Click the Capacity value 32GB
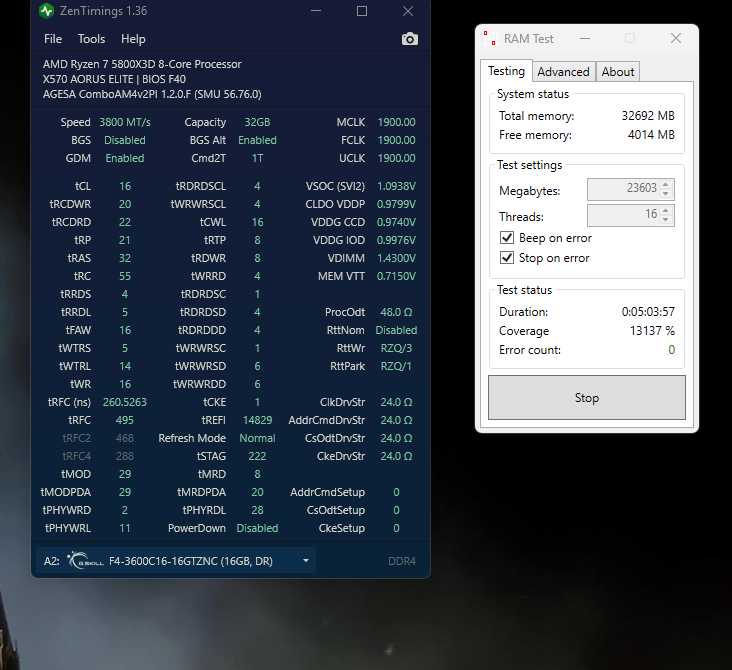 257,122
